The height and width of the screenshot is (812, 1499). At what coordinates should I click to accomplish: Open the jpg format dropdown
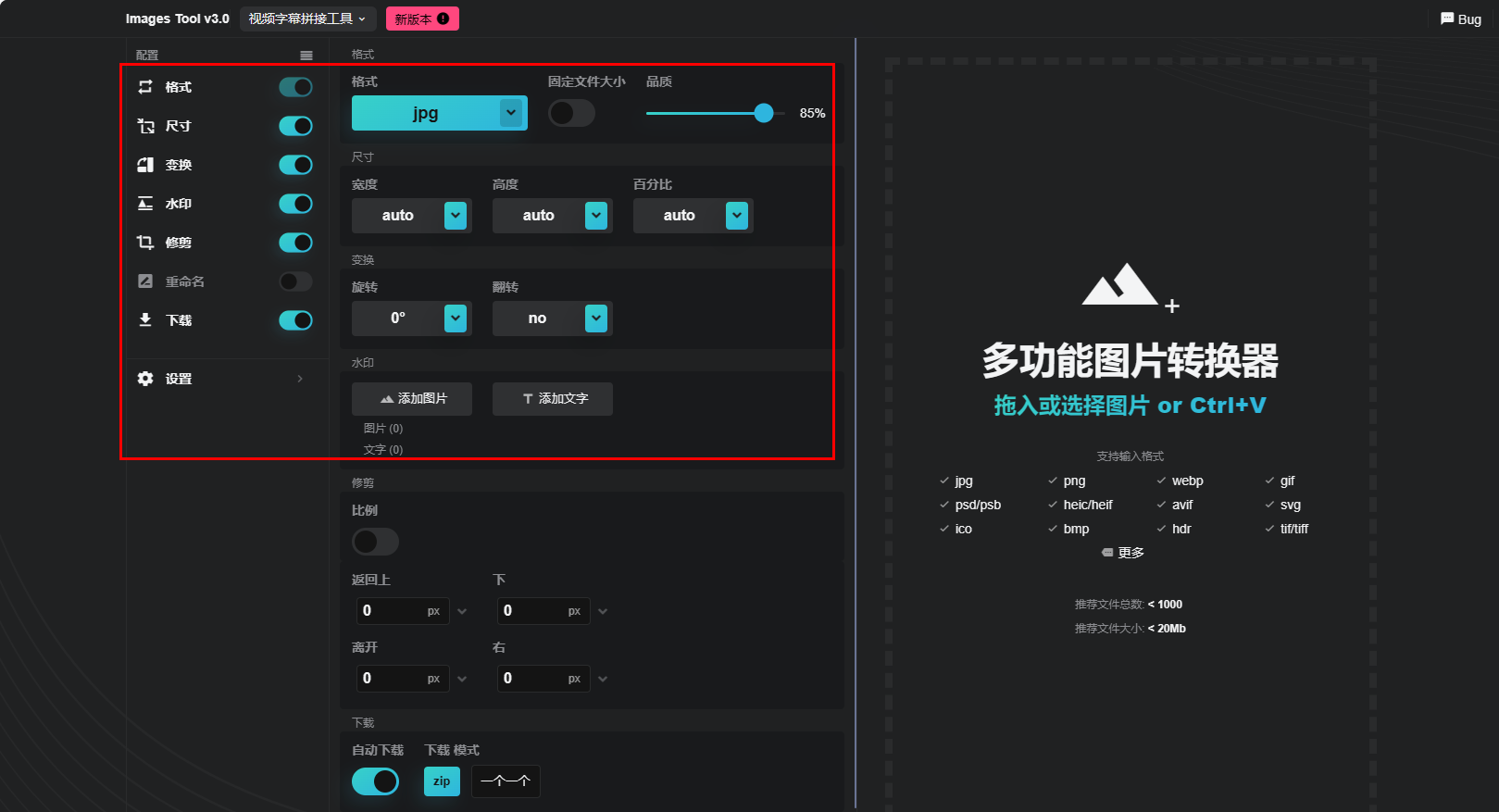point(440,113)
